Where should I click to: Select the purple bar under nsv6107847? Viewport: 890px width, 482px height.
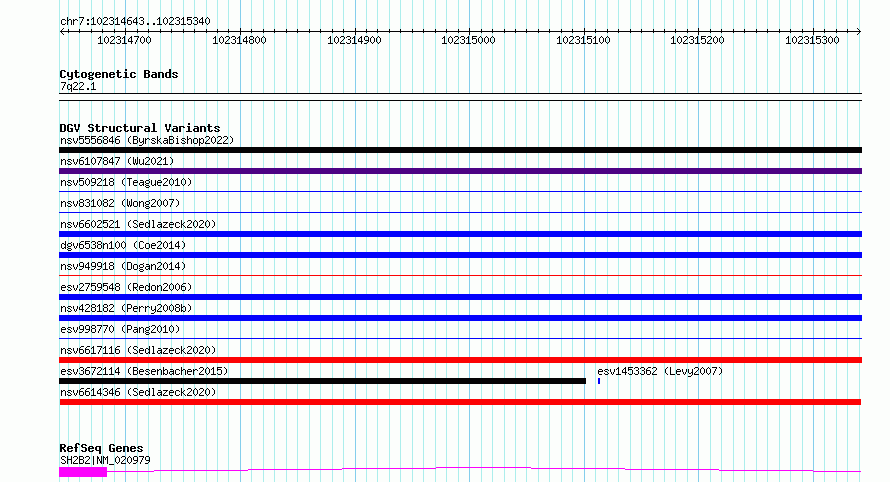tap(460, 171)
